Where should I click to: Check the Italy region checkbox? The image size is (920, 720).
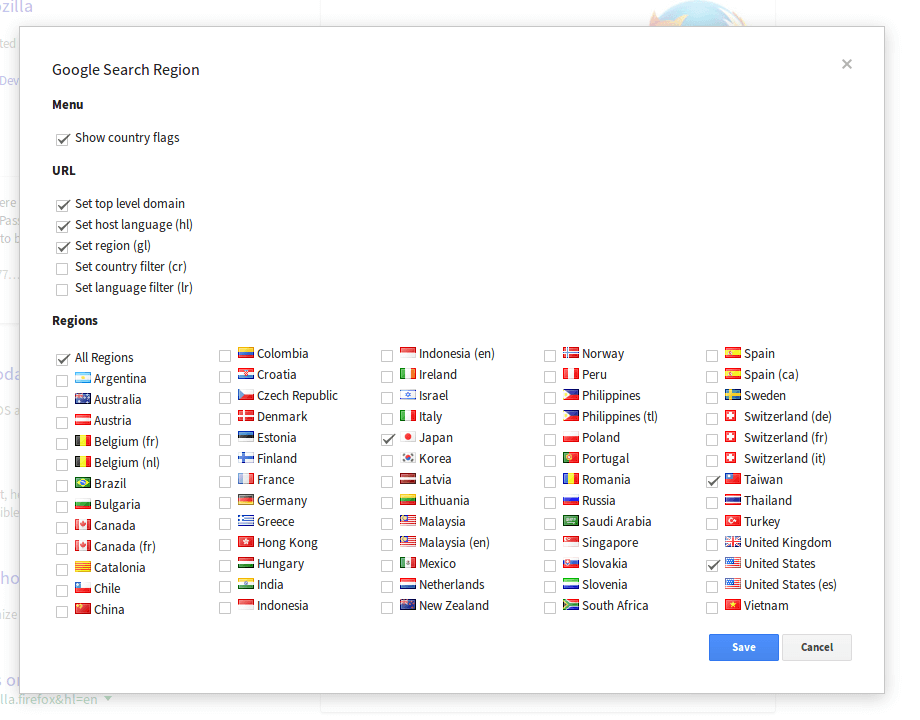(387, 418)
